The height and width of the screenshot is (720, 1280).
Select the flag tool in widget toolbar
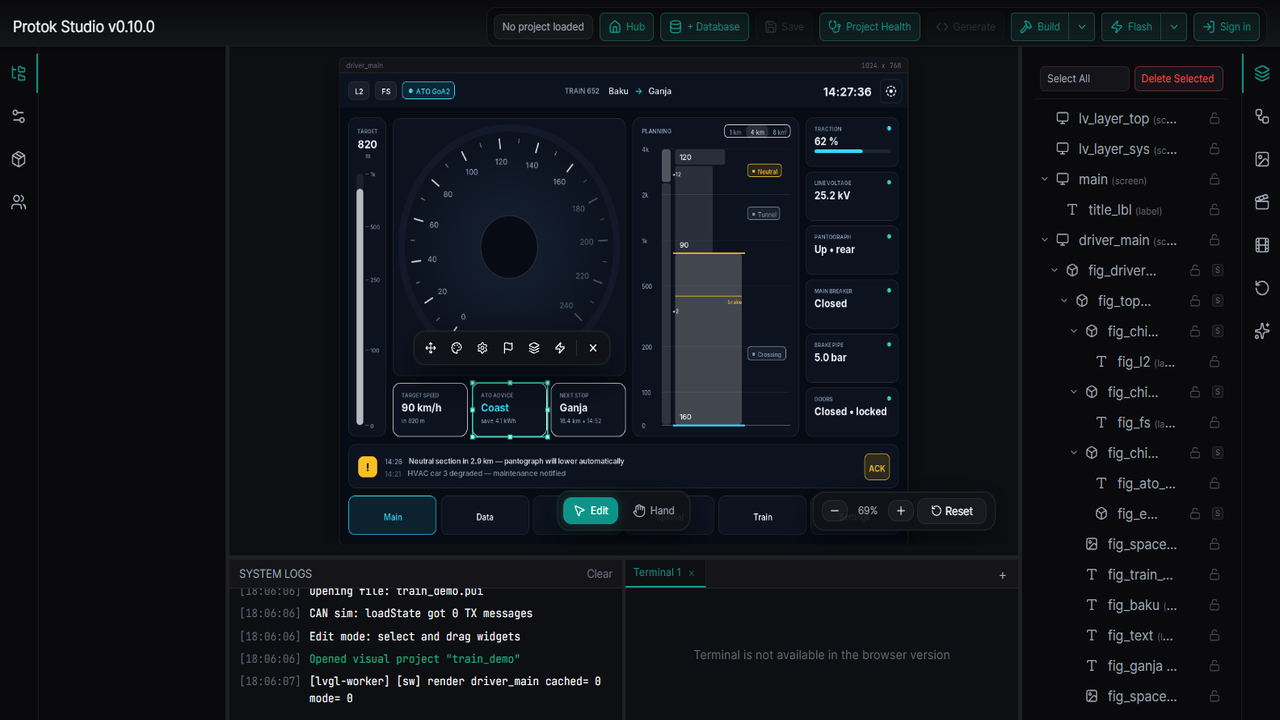(x=508, y=348)
